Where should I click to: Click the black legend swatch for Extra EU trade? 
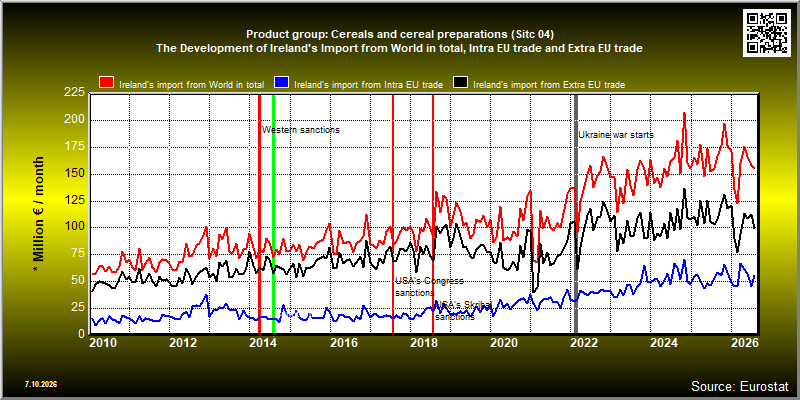coord(461,83)
